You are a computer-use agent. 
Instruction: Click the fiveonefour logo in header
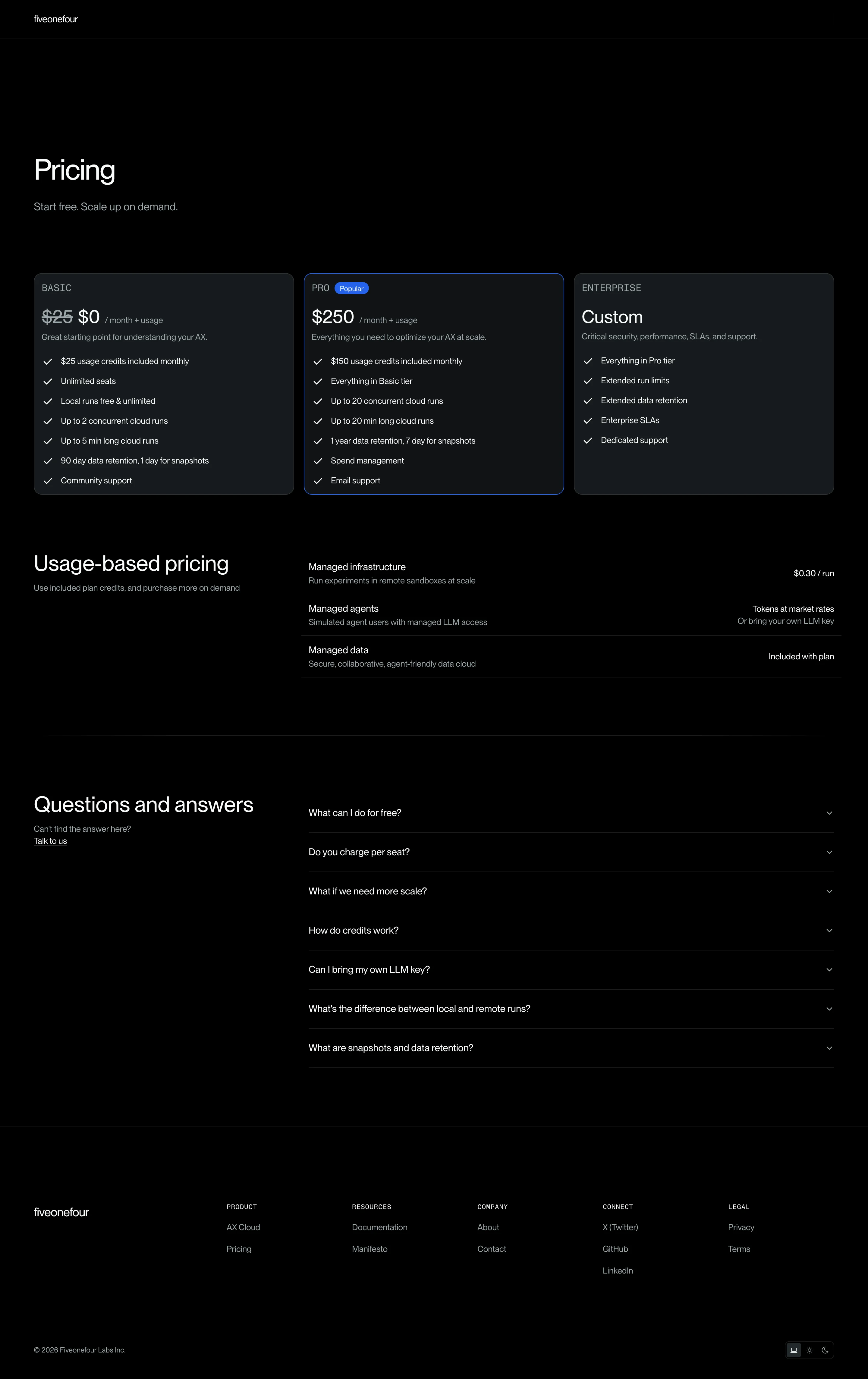[x=55, y=20]
